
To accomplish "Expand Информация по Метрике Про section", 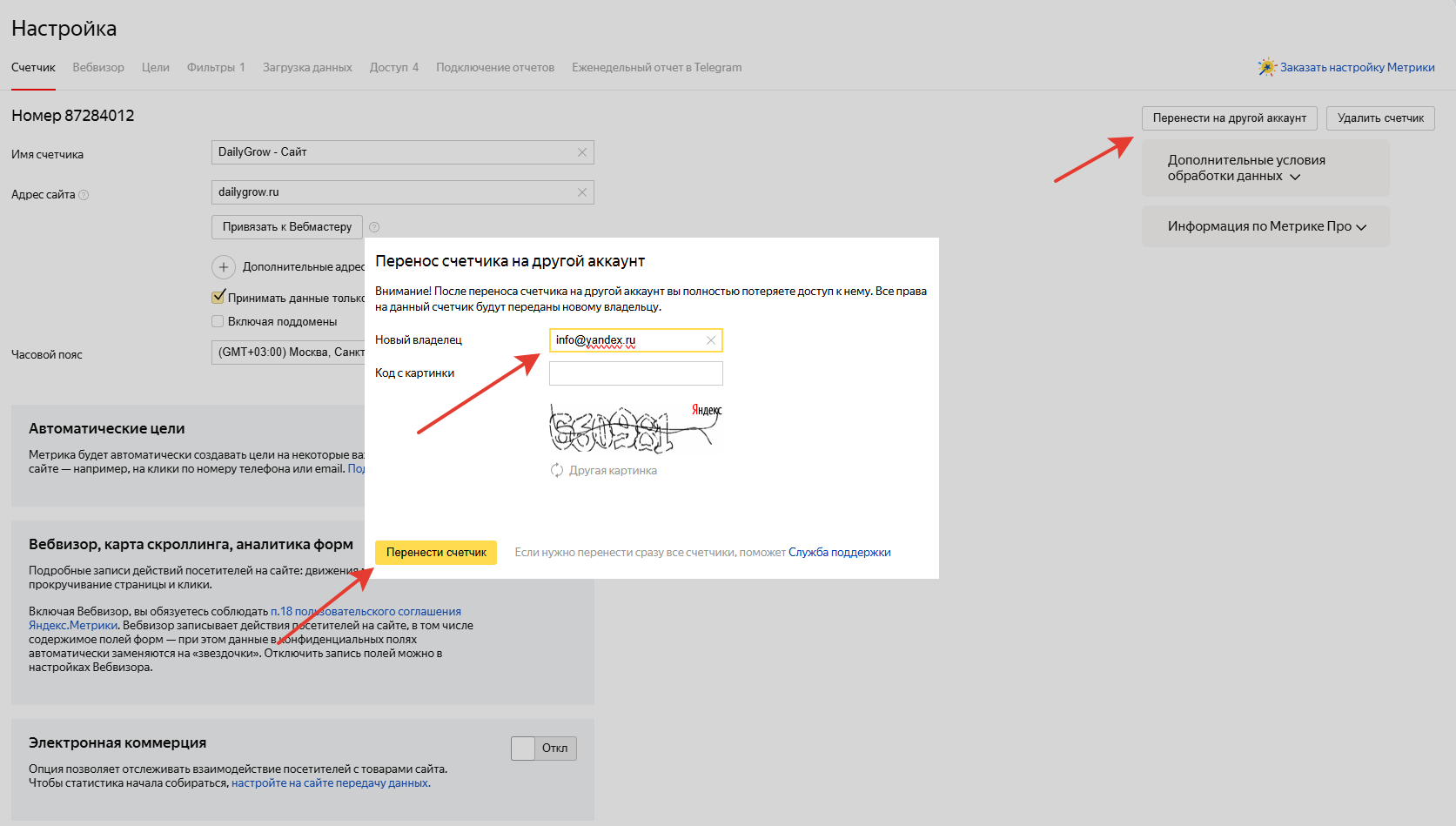I will pos(1265,226).
